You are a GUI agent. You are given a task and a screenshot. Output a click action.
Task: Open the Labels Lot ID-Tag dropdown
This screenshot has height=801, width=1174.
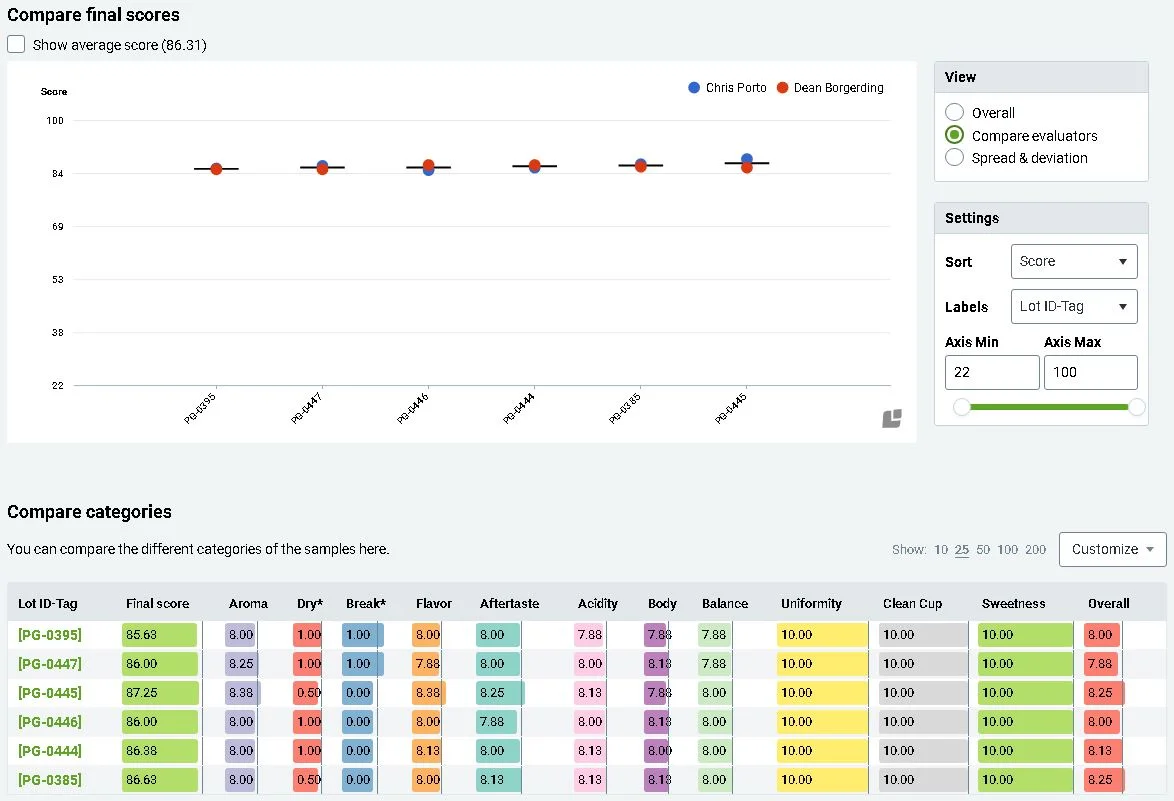1074,306
